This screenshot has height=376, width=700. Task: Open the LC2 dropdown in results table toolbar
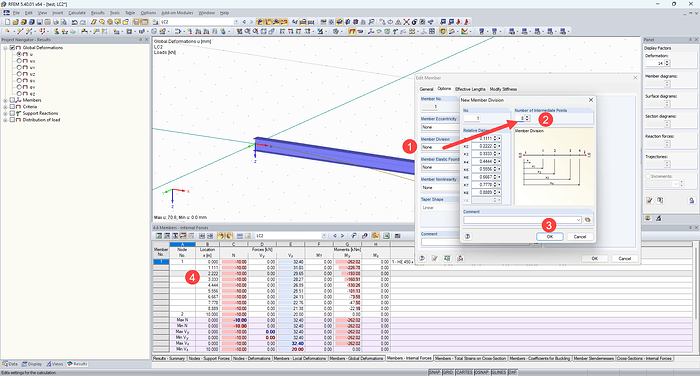point(325,235)
